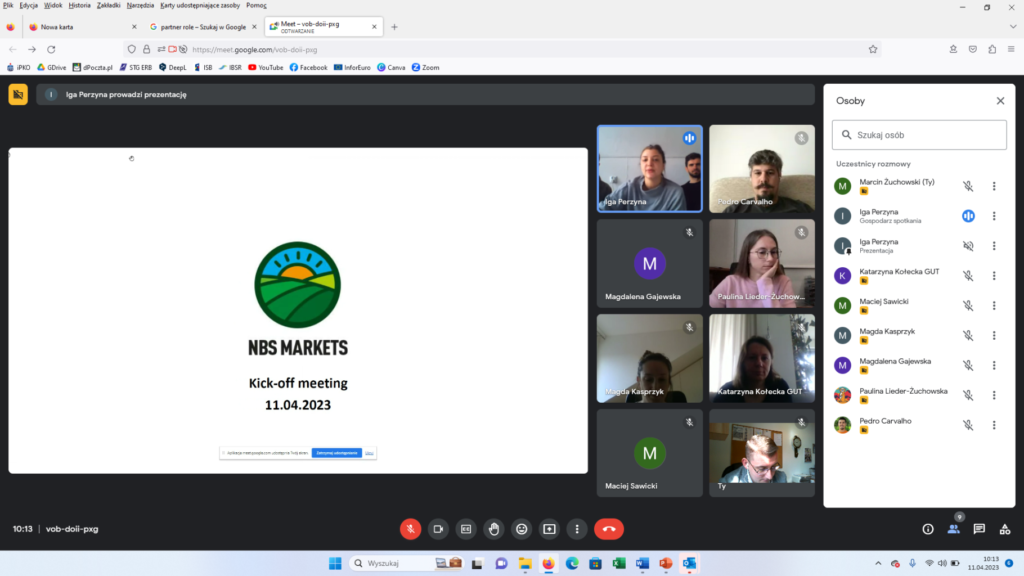Open more options three-dot menu in control bar
This screenshot has height=576, width=1024.
577,529
